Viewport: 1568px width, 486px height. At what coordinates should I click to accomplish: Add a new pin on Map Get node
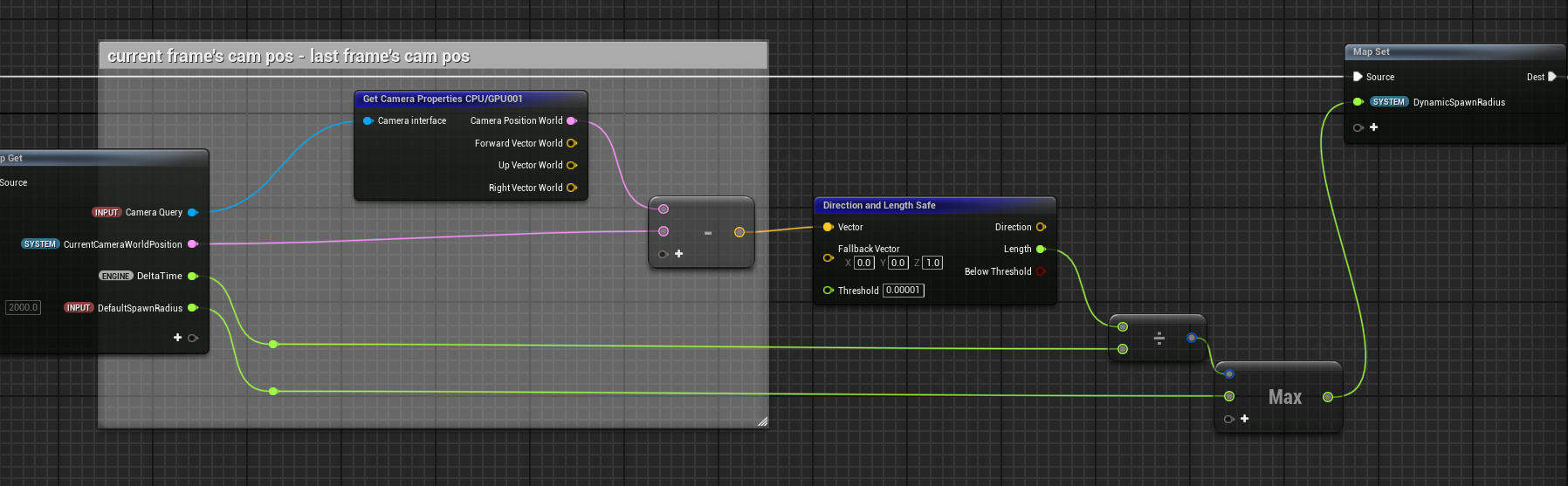pyautogui.click(x=178, y=338)
